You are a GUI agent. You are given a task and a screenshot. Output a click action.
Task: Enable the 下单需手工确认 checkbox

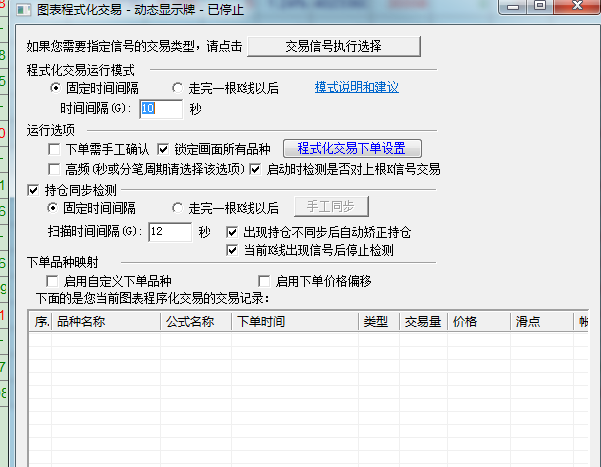[55, 149]
